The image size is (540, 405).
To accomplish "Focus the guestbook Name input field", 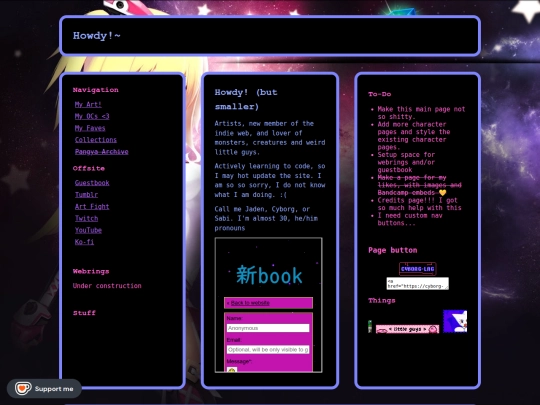I will 268,328.
